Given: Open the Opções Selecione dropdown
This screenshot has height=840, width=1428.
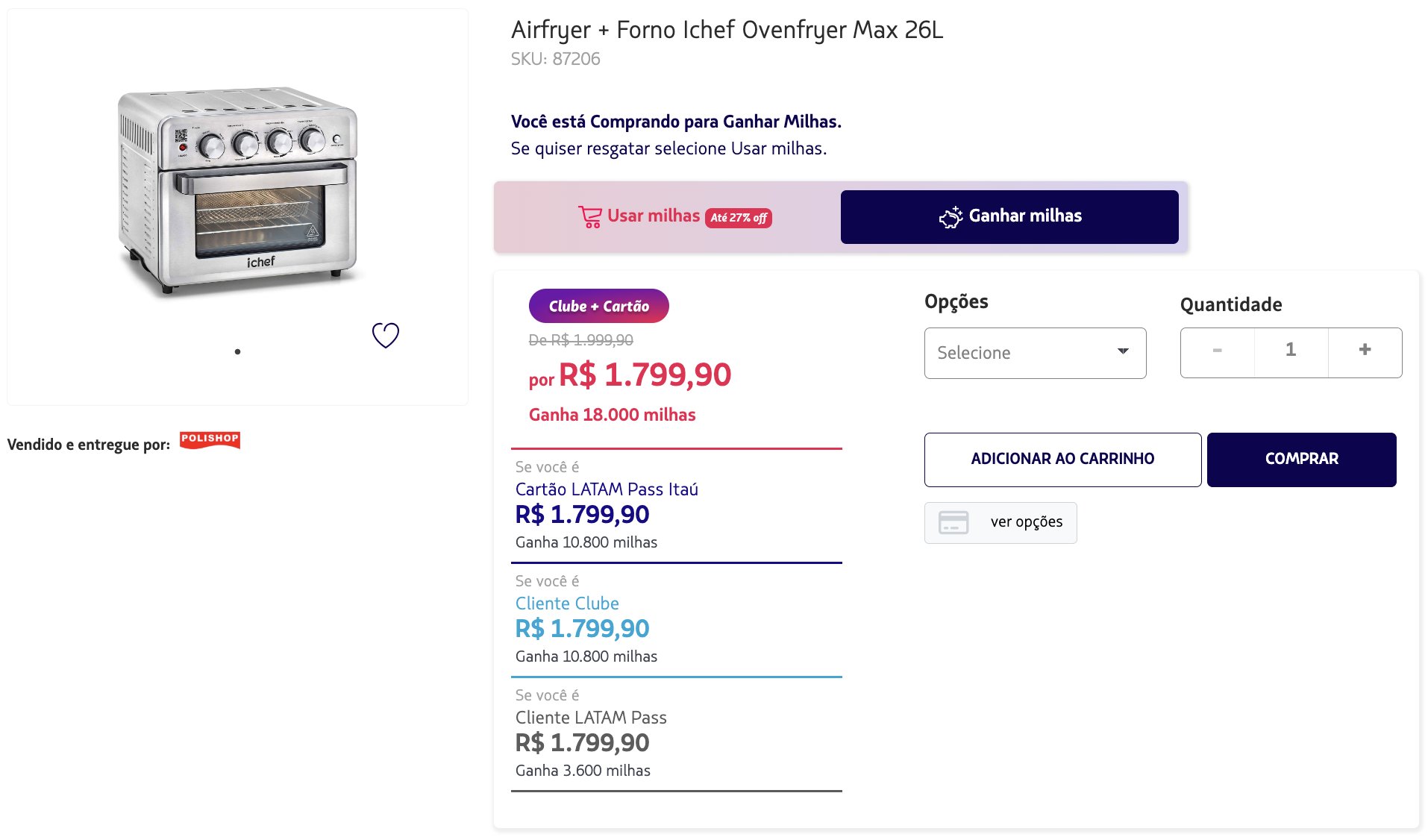Looking at the screenshot, I should (x=1034, y=353).
